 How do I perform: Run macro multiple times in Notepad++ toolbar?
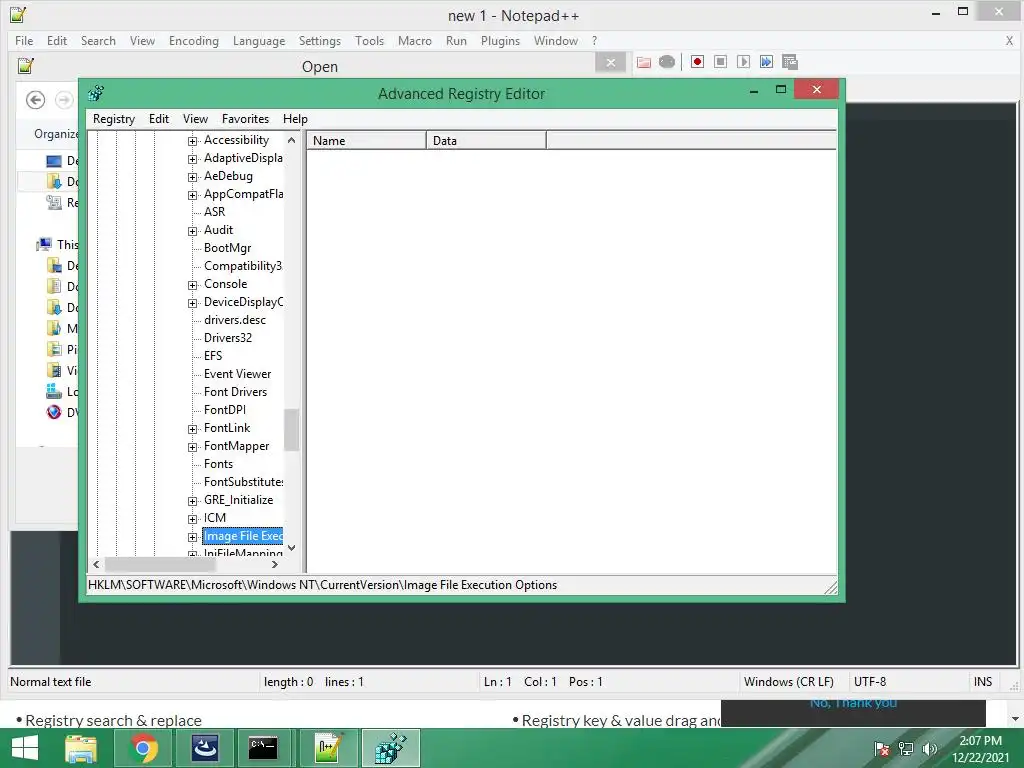click(x=766, y=61)
